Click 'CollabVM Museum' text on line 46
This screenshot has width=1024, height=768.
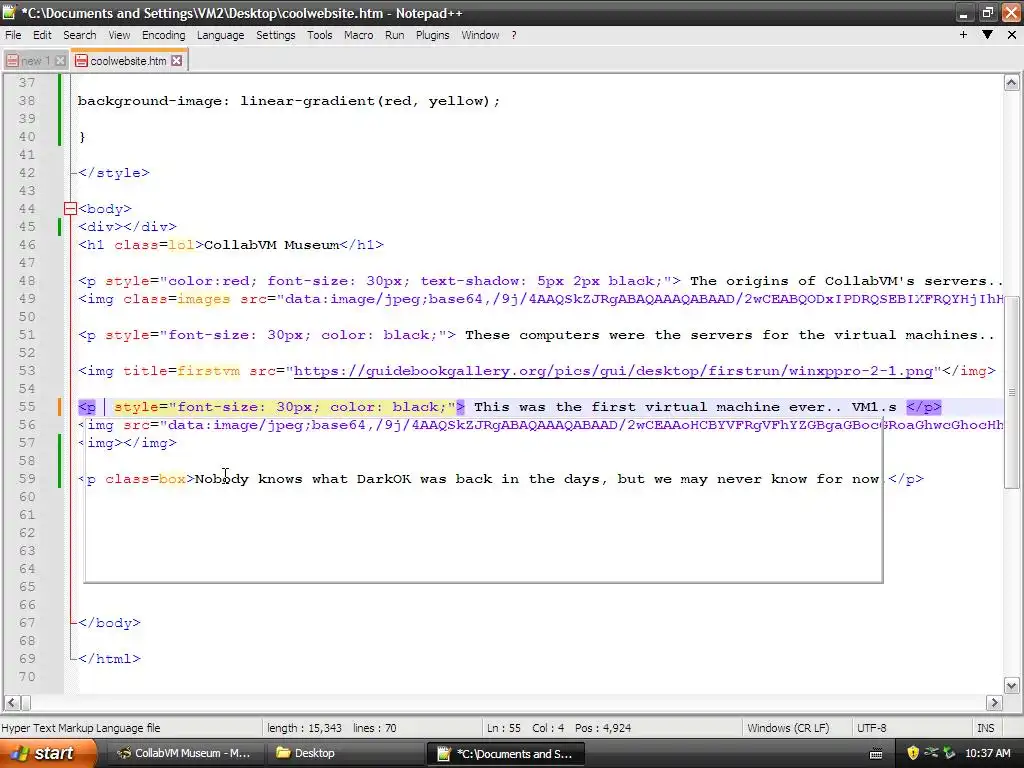click(272, 245)
